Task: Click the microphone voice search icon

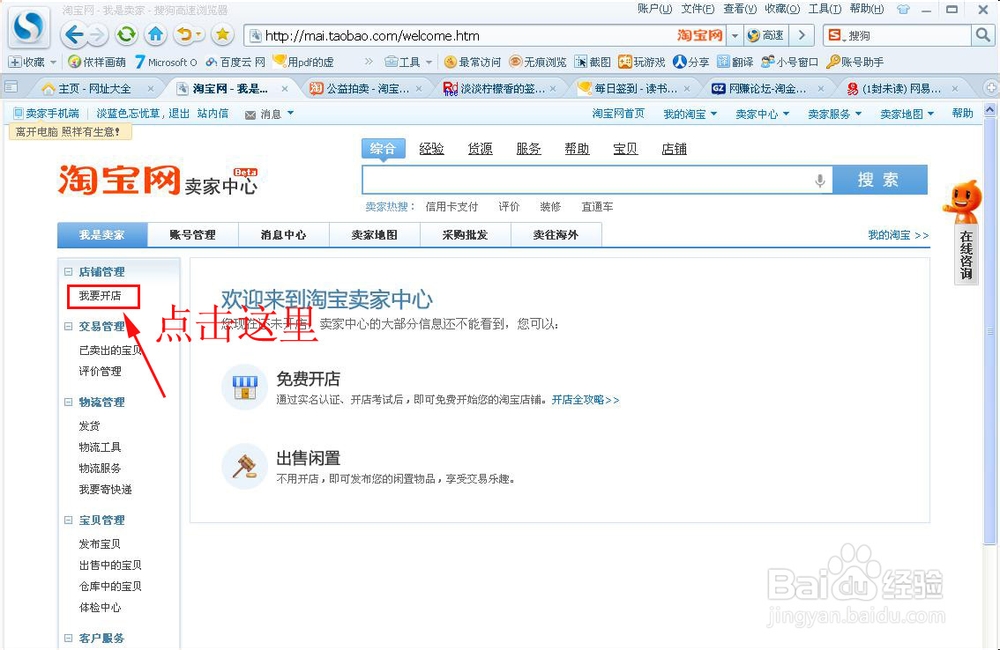Action: pyautogui.click(x=820, y=181)
